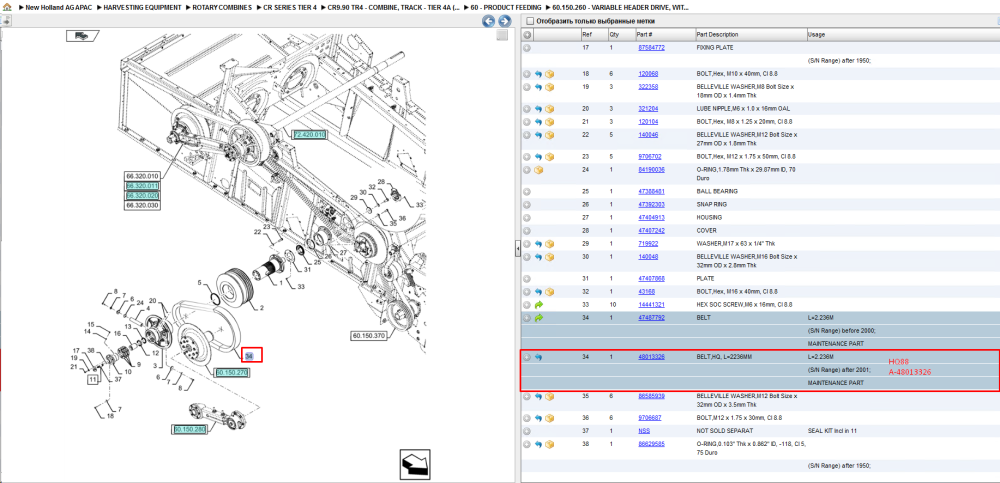This screenshot has height=483, width=1000.
Task: Click the small square button on diagram corner
Action: [x=503, y=35]
